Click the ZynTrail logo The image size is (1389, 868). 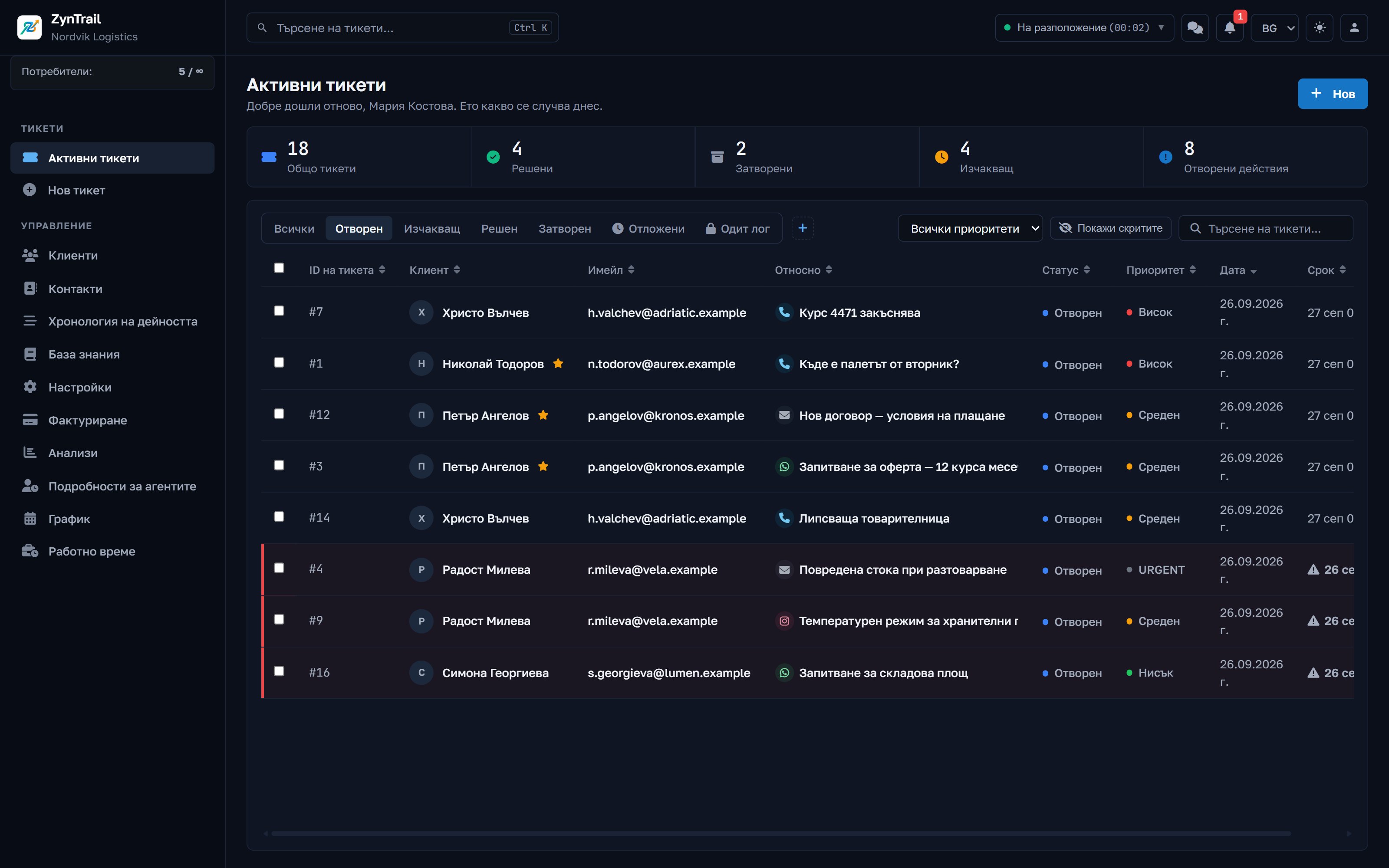coord(29,27)
